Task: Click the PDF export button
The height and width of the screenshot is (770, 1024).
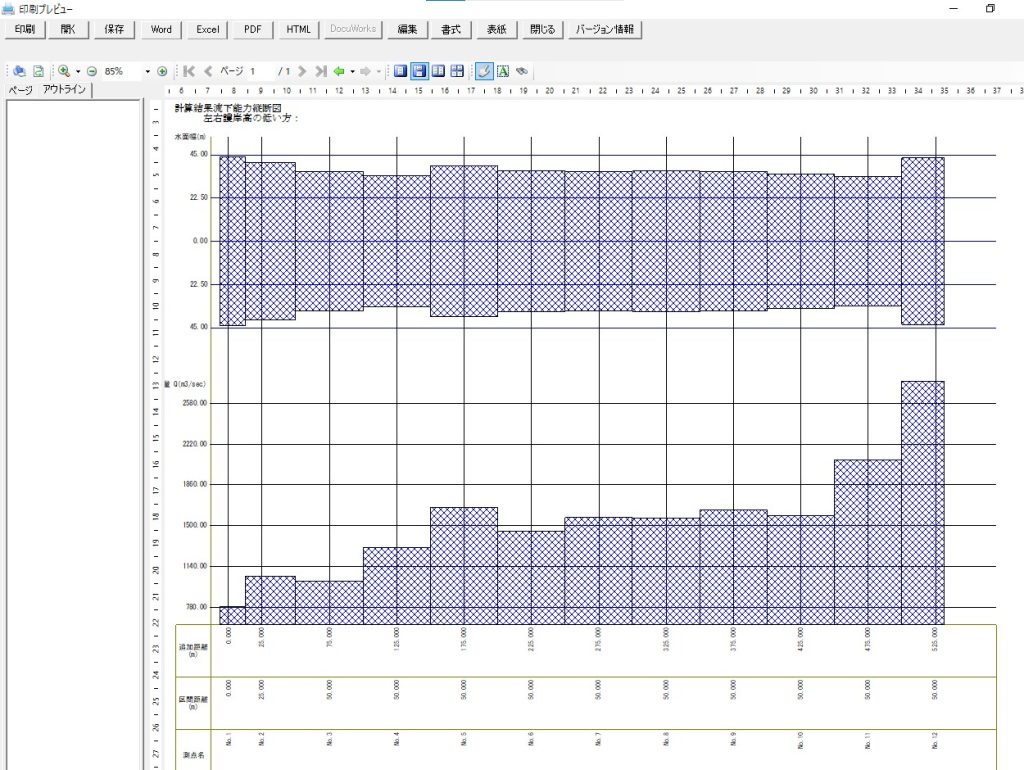Action: coord(253,29)
